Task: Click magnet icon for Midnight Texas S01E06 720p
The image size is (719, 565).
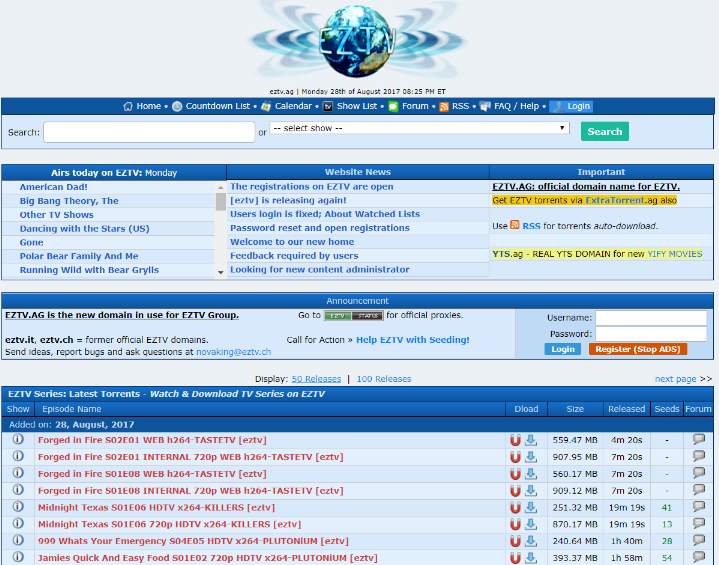Action: pyautogui.click(x=515, y=525)
